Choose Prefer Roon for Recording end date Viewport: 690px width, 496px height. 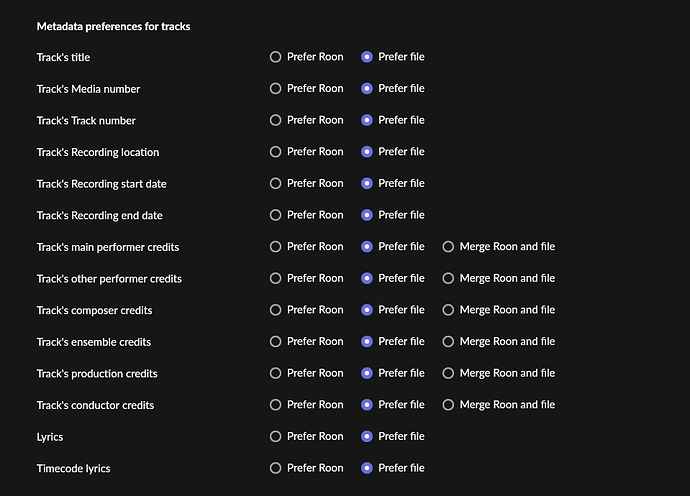pyautogui.click(x=276, y=215)
